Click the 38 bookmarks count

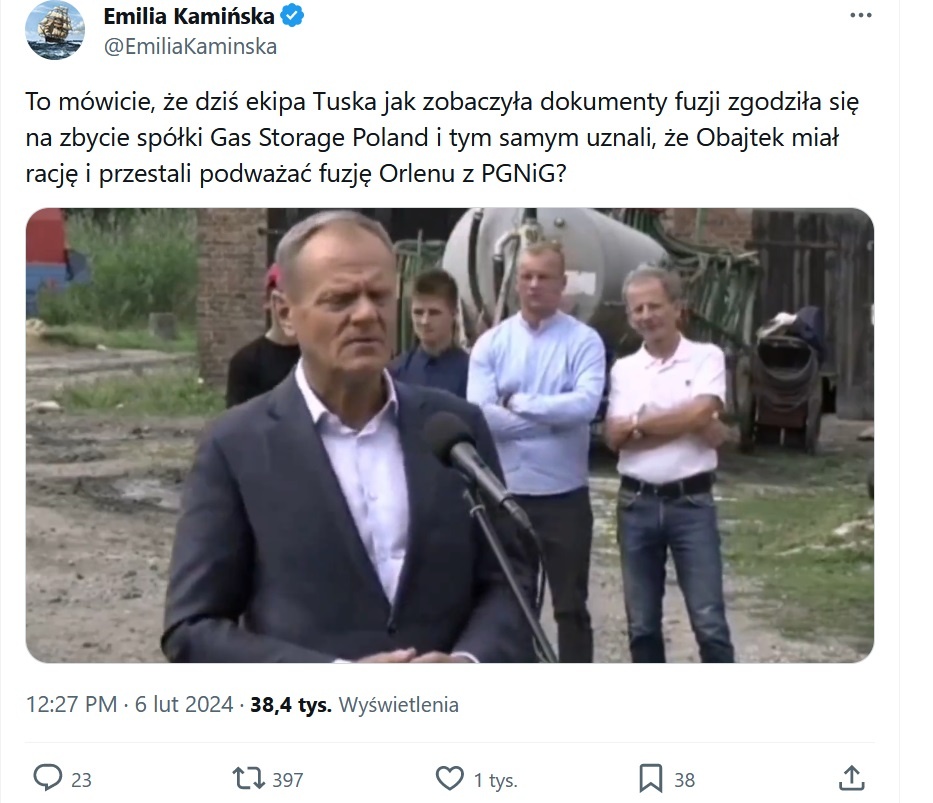click(684, 780)
